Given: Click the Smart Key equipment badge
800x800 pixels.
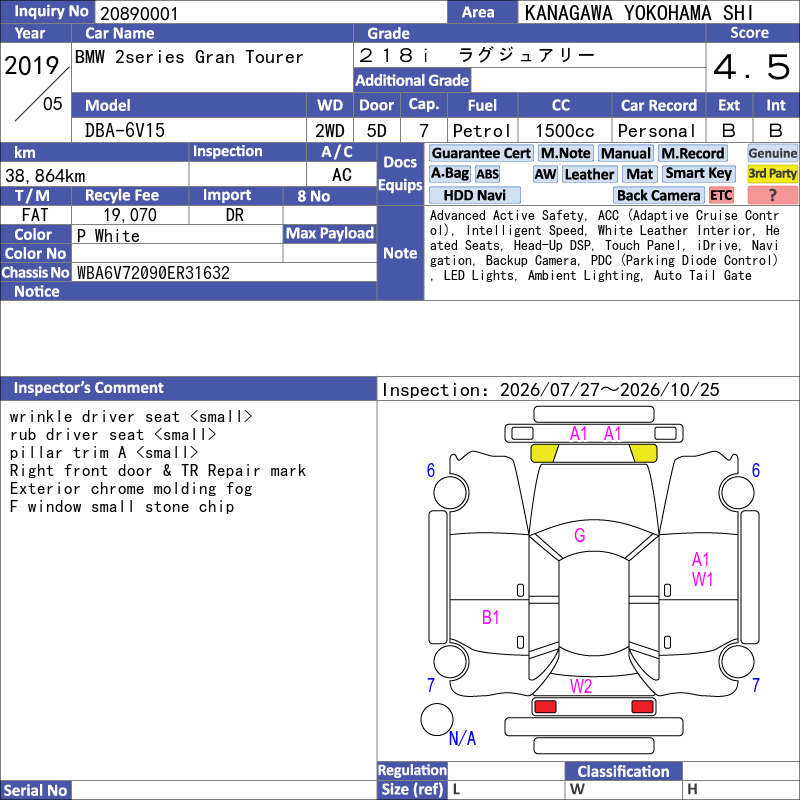Looking at the screenshot, I should pos(698,174).
